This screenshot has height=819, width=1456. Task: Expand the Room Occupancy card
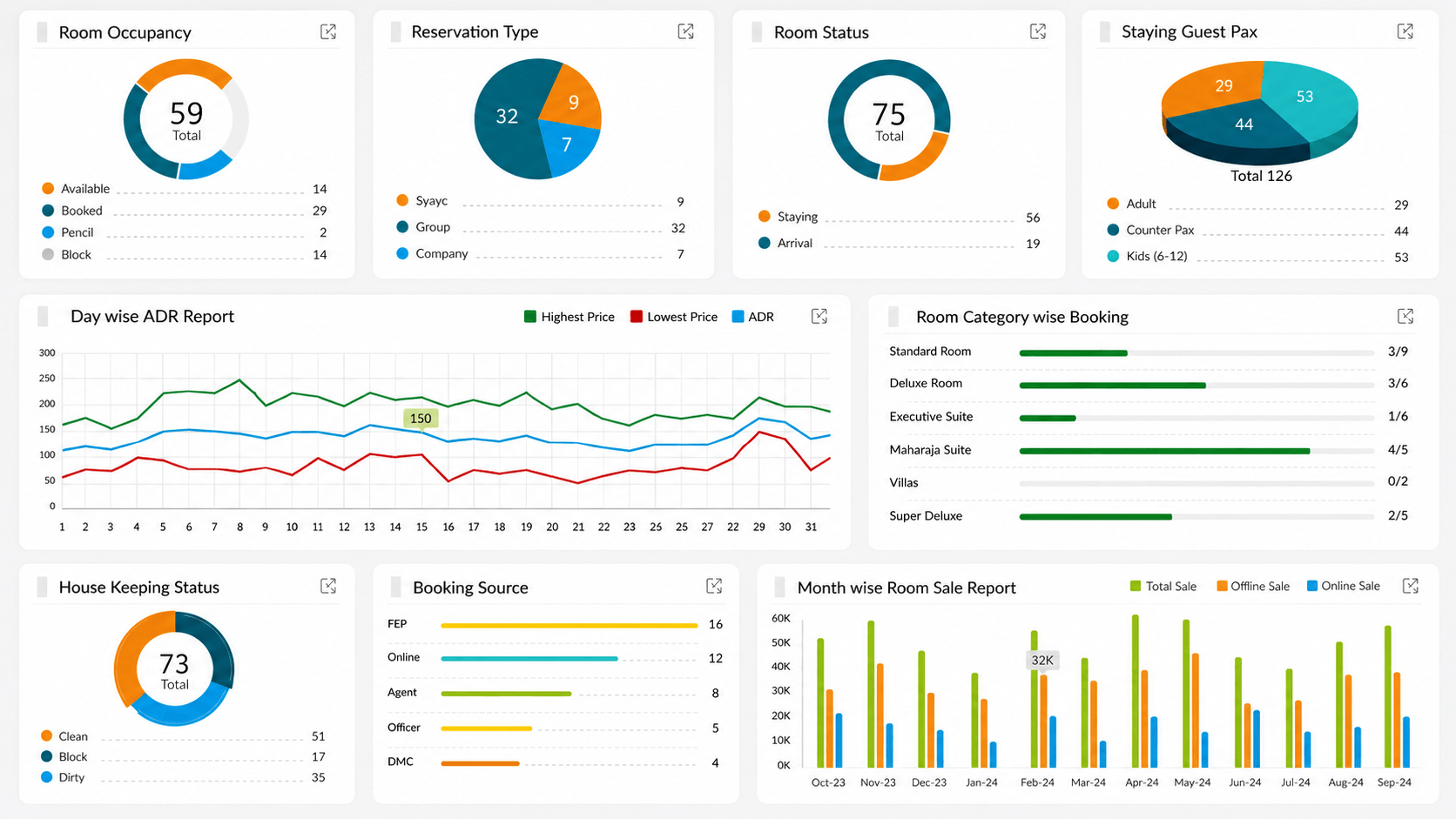coord(328,32)
